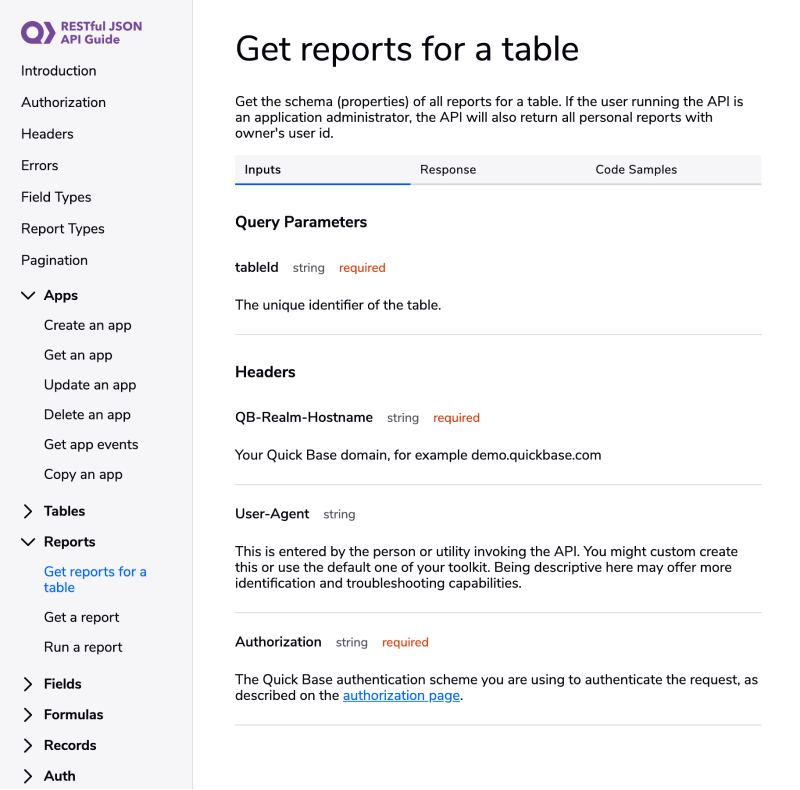Switch to the Response tab

coord(448,170)
